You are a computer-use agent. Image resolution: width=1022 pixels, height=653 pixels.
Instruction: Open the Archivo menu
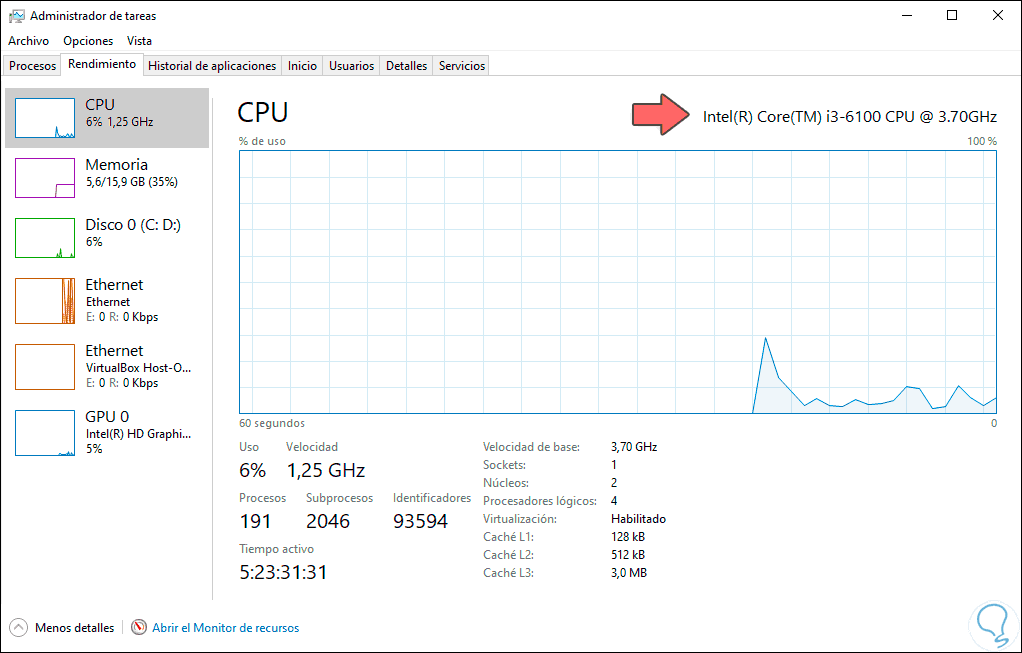click(29, 40)
